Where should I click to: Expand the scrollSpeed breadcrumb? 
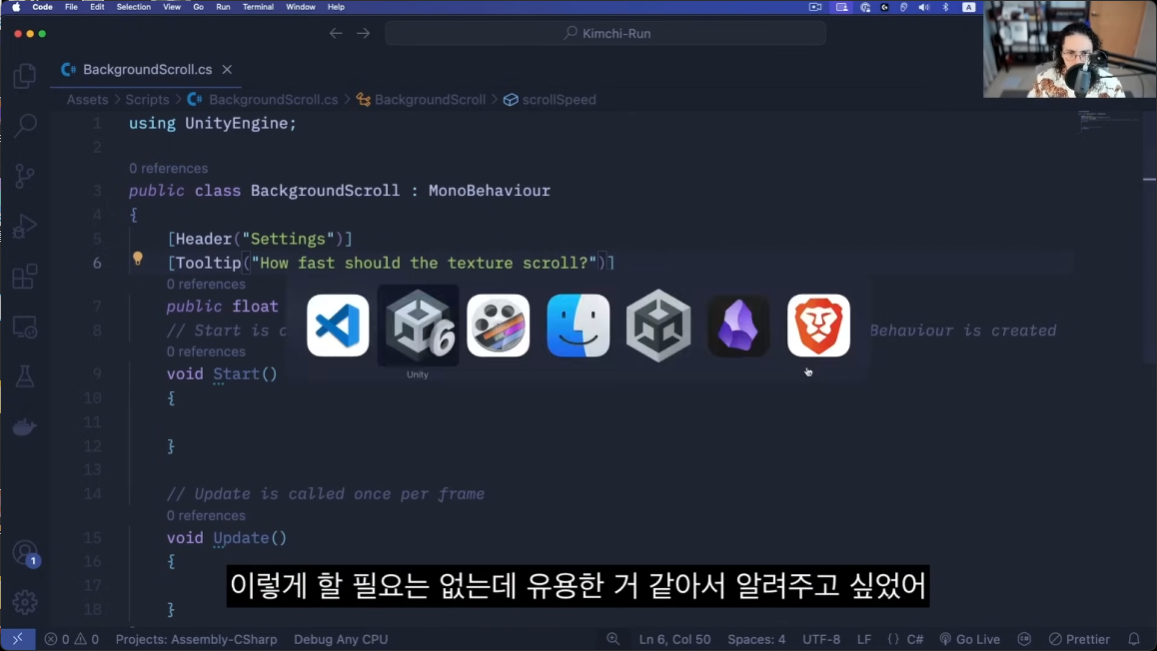(550, 100)
